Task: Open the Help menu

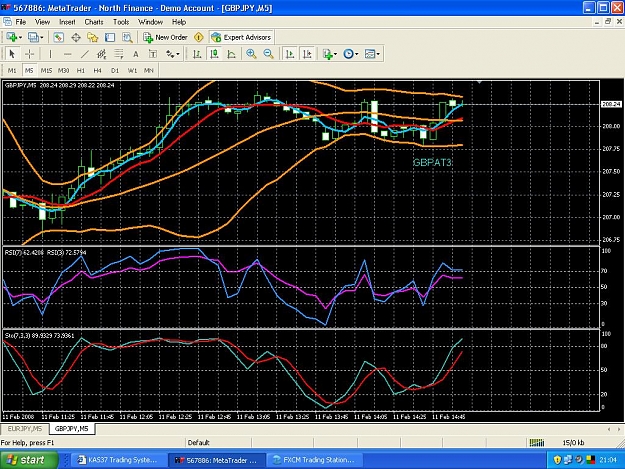Action: tap(179, 22)
